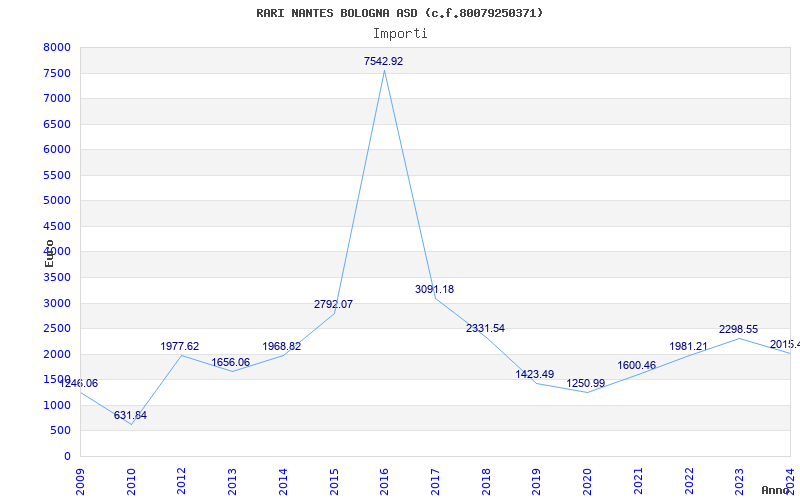This screenshot has height=500, width=800.
Task: Select the 2022 x-axis year label
Action: point(688,481)
